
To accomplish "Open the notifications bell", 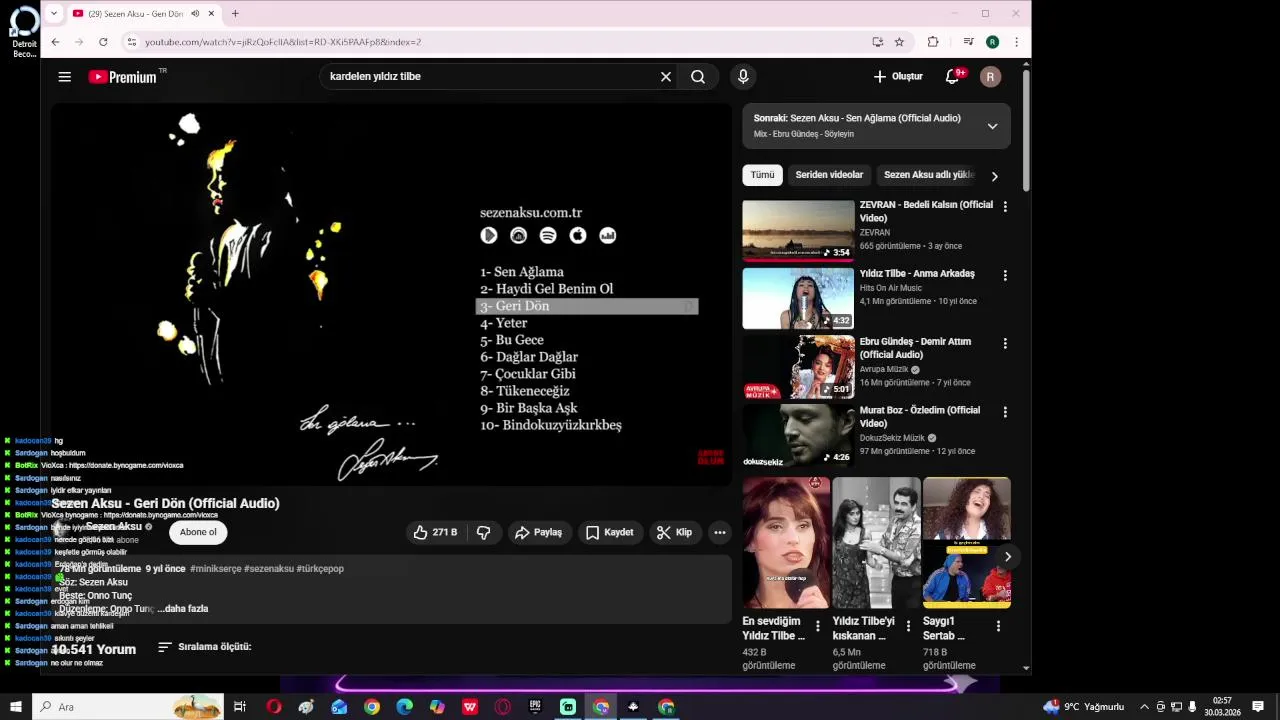I will pyautogui.click(x=953, y=77).
